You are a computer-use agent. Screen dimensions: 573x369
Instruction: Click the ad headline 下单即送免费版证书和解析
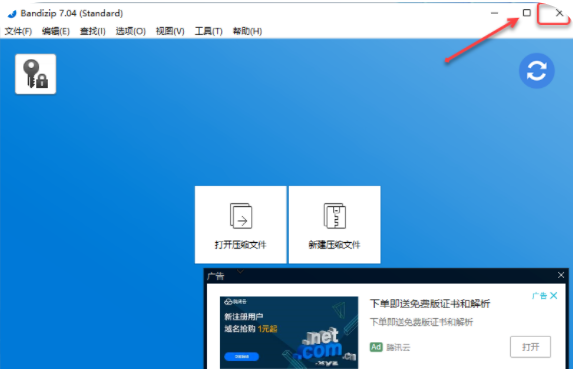430,304
